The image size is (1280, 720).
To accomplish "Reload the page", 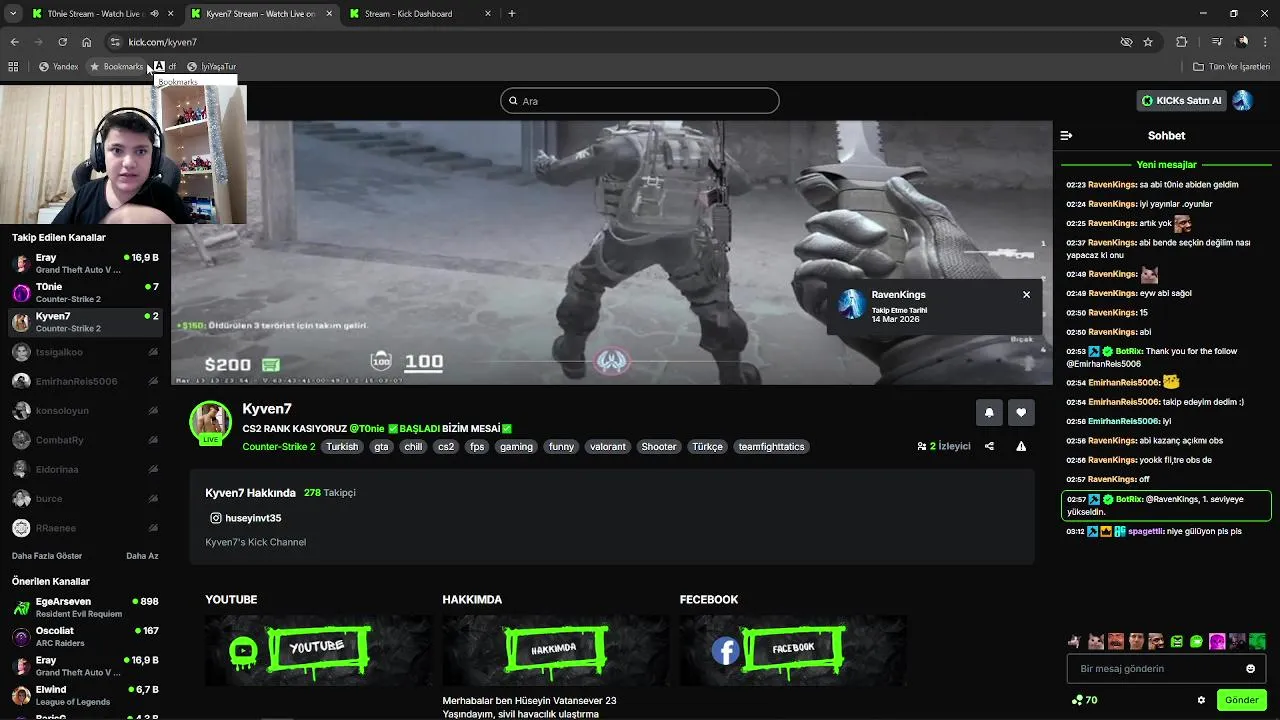I will [62, 42].
